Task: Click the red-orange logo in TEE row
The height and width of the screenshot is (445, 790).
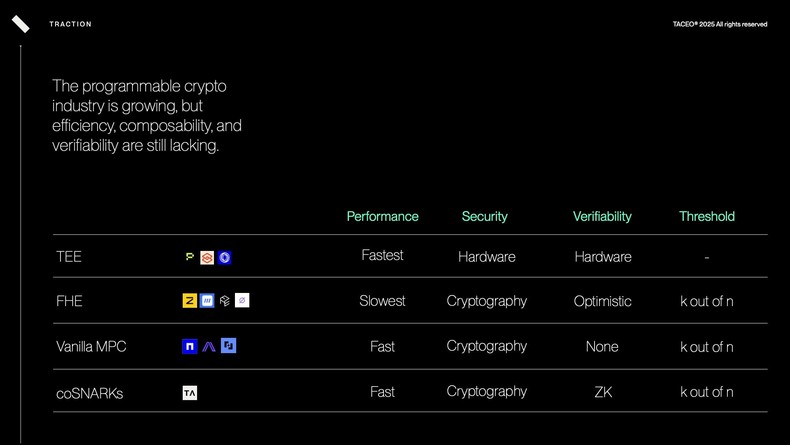Action: coord(207,258)
